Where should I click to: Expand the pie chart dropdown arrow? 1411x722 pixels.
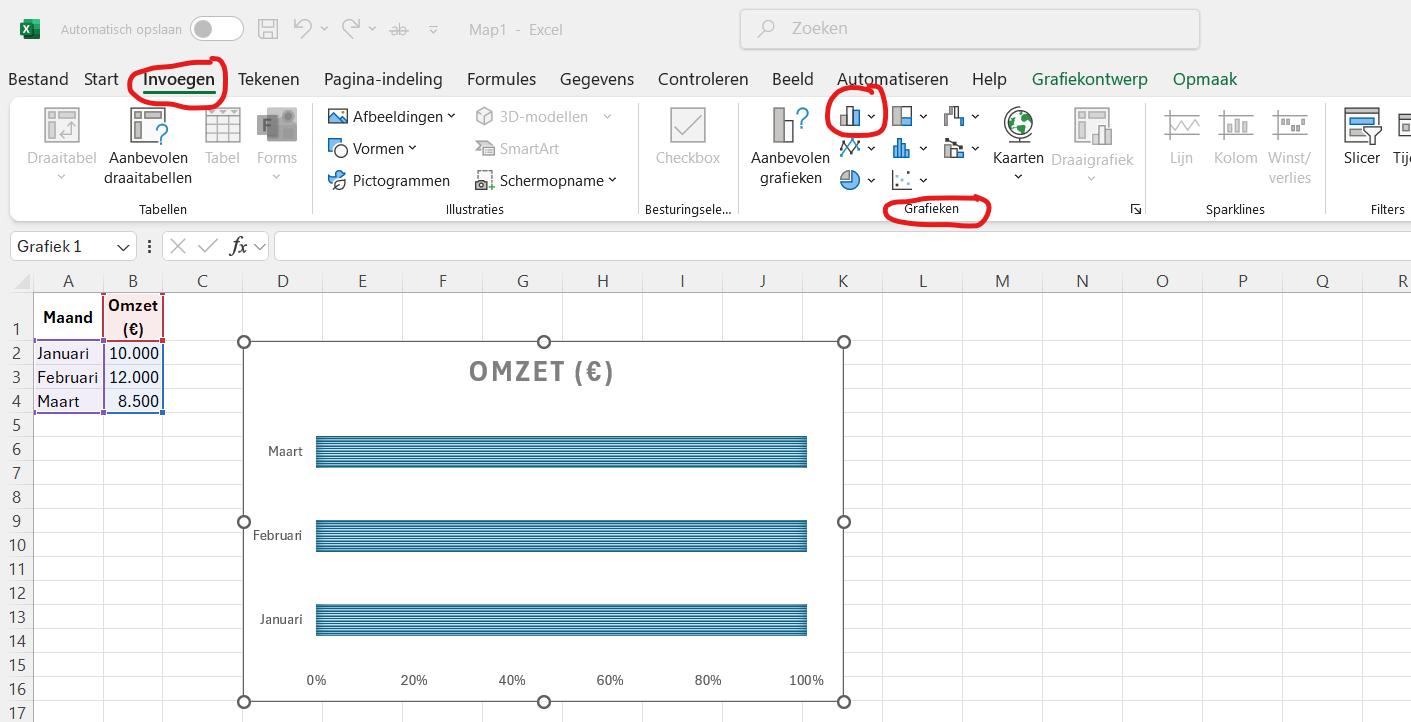pos(872,180)
